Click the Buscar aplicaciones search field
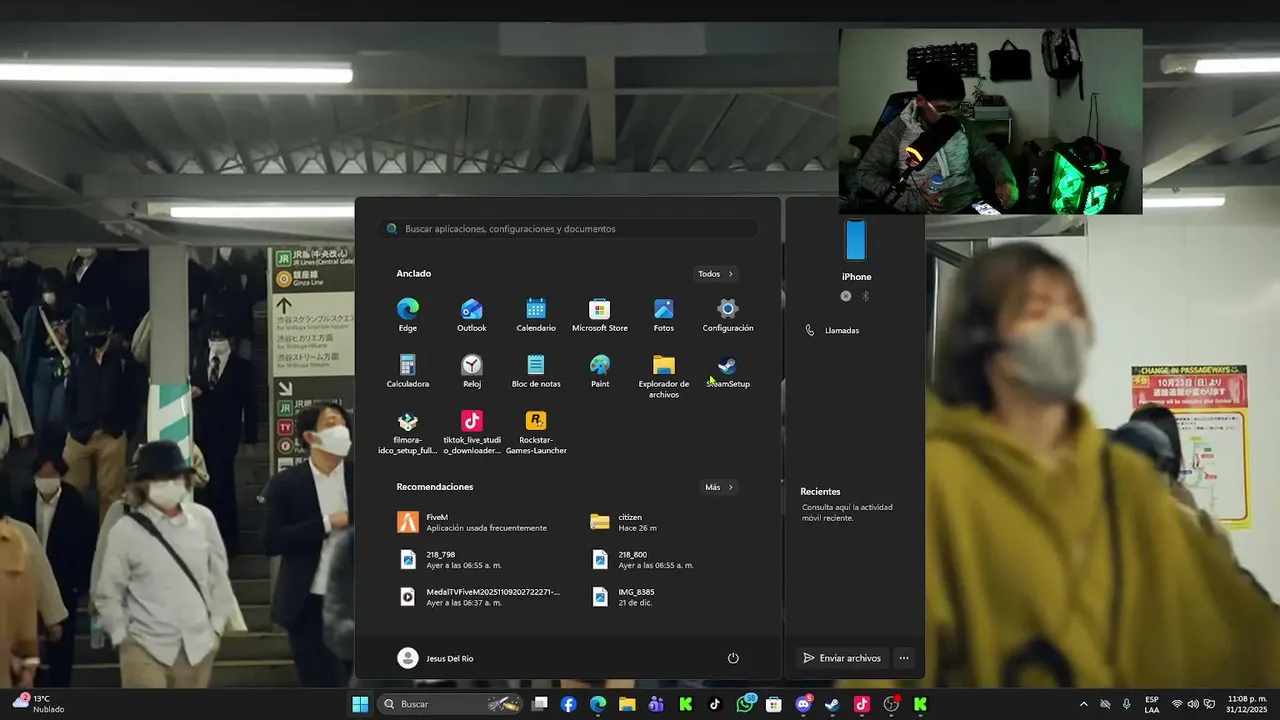Viewport: 1280px width, 720px height. point(570,229)
